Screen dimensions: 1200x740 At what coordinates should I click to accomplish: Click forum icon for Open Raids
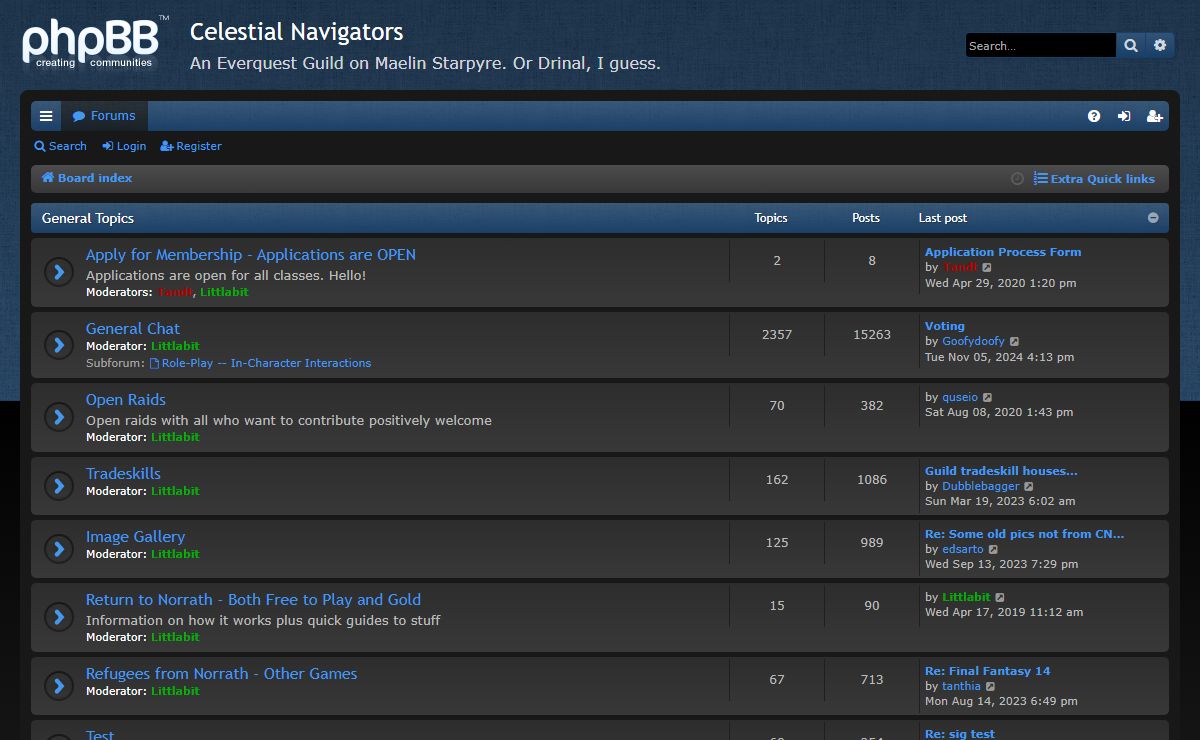click(59, 417)
